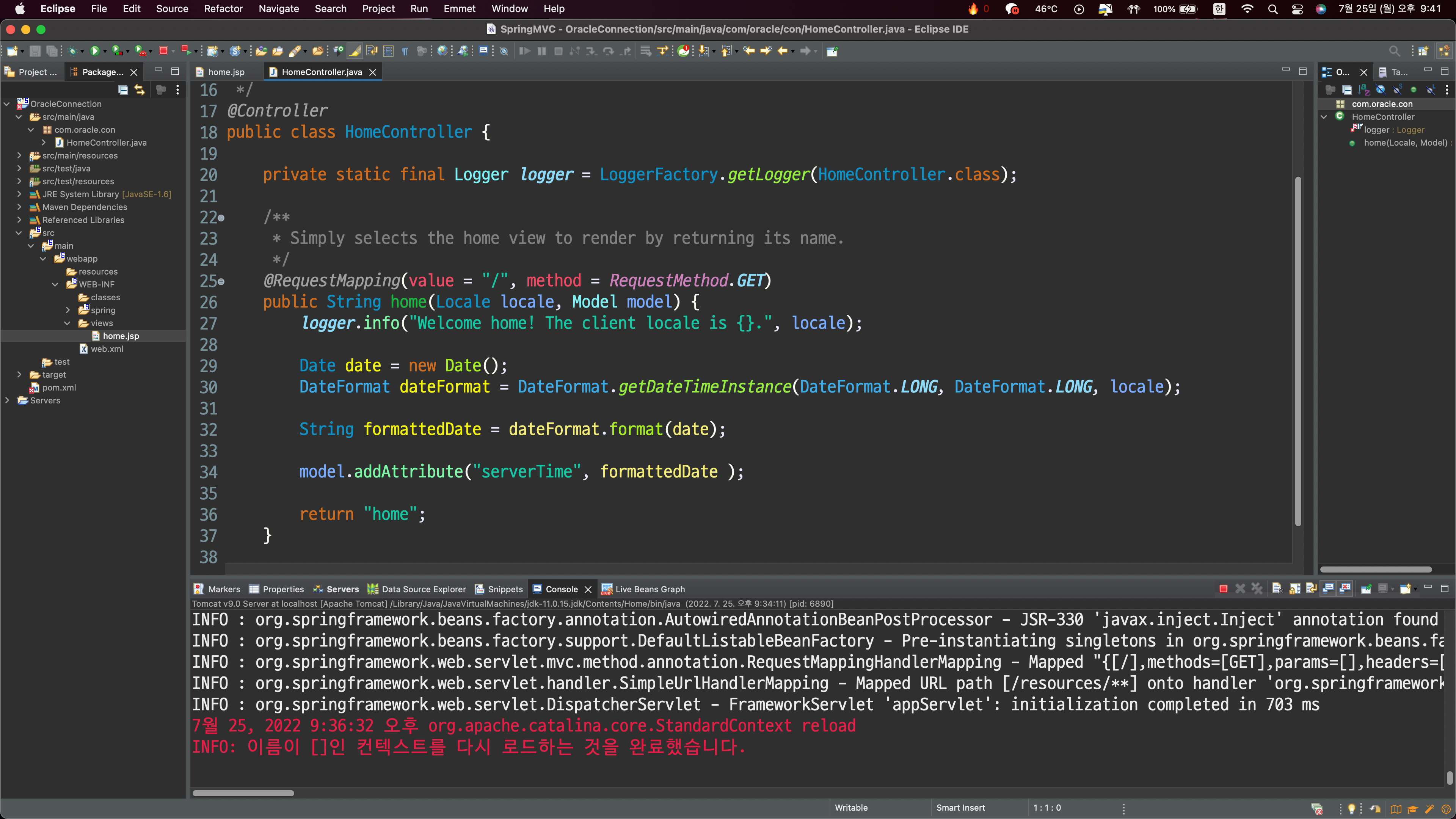Terminate the Tomcat server from Console toolbar
This screenshot has height=819, width=1456.
tap(1223, 589)
